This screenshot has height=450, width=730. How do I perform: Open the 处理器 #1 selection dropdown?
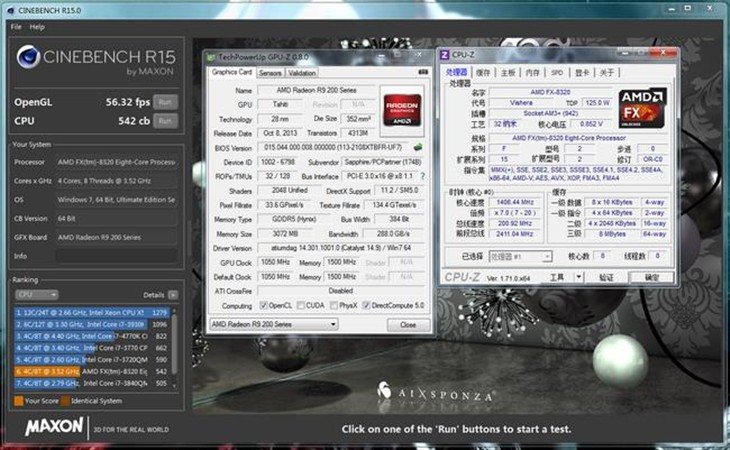(520, 256)
